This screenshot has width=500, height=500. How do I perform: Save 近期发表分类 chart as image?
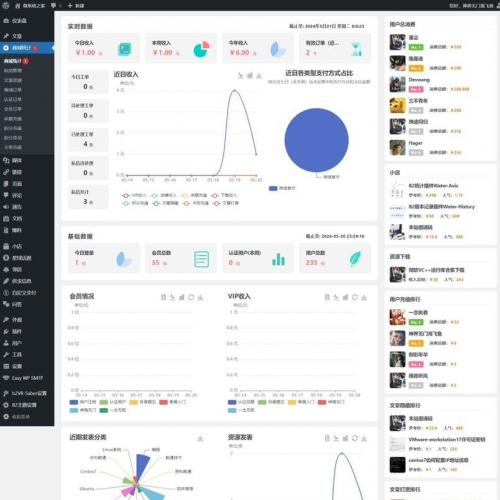tap(200, 438)
